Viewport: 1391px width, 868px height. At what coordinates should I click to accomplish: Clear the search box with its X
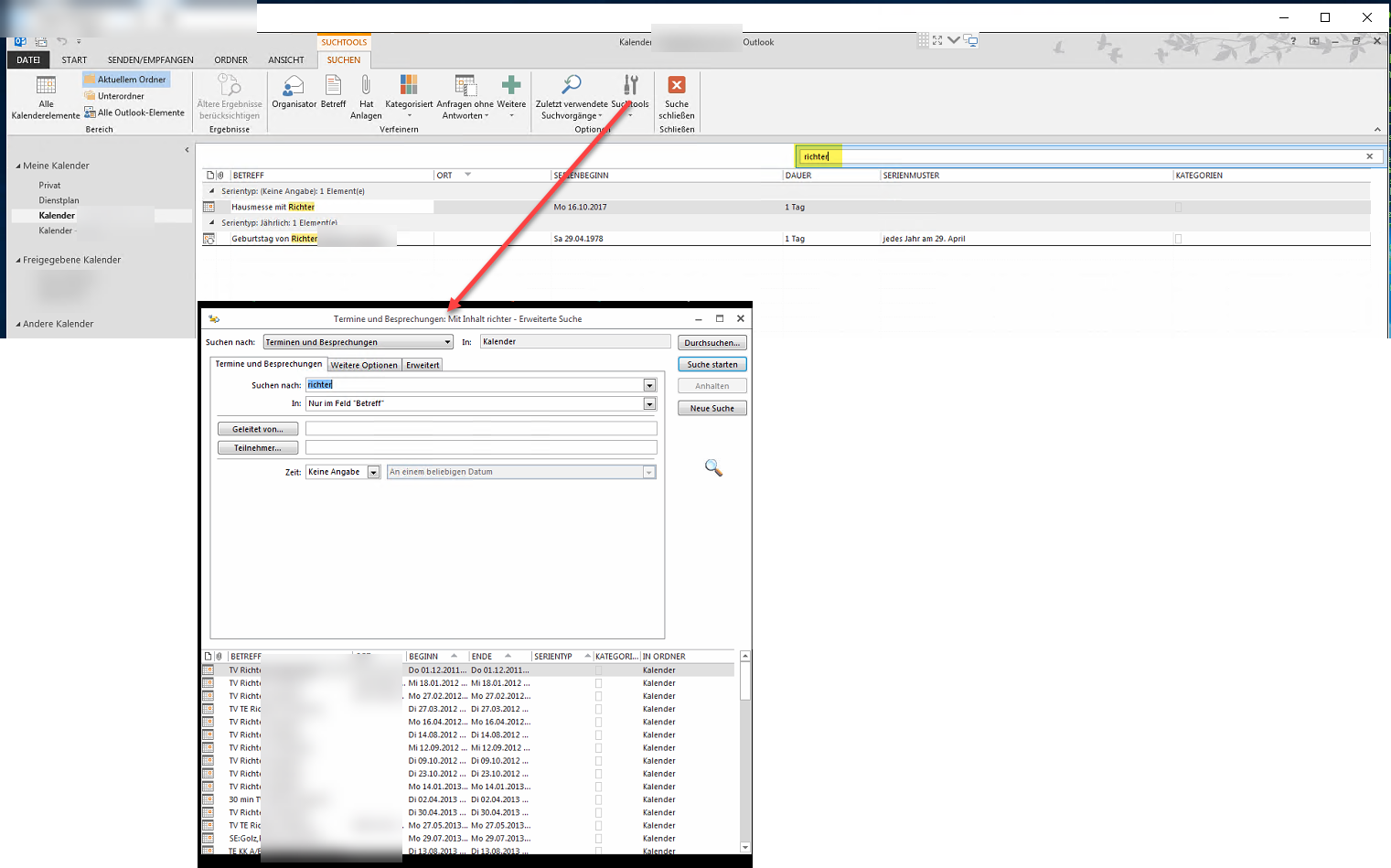click(1370, 156)
